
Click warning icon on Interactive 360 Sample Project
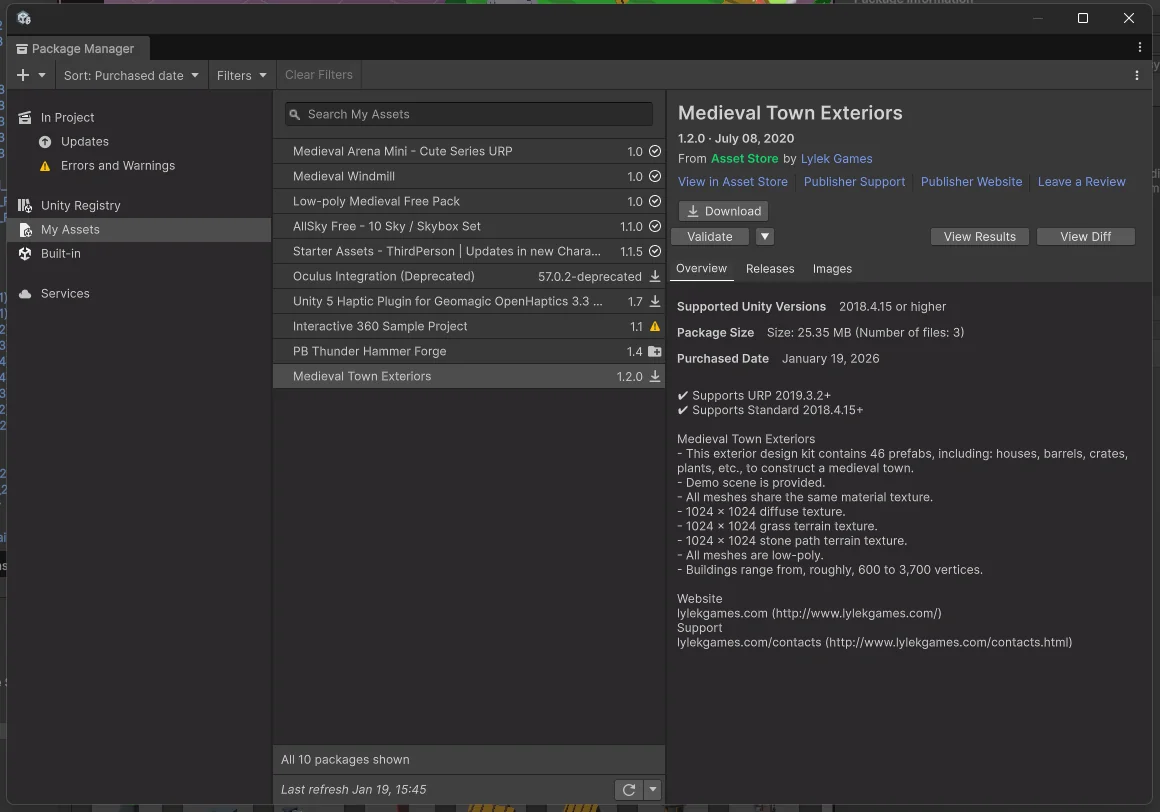[x=655, y=326]
